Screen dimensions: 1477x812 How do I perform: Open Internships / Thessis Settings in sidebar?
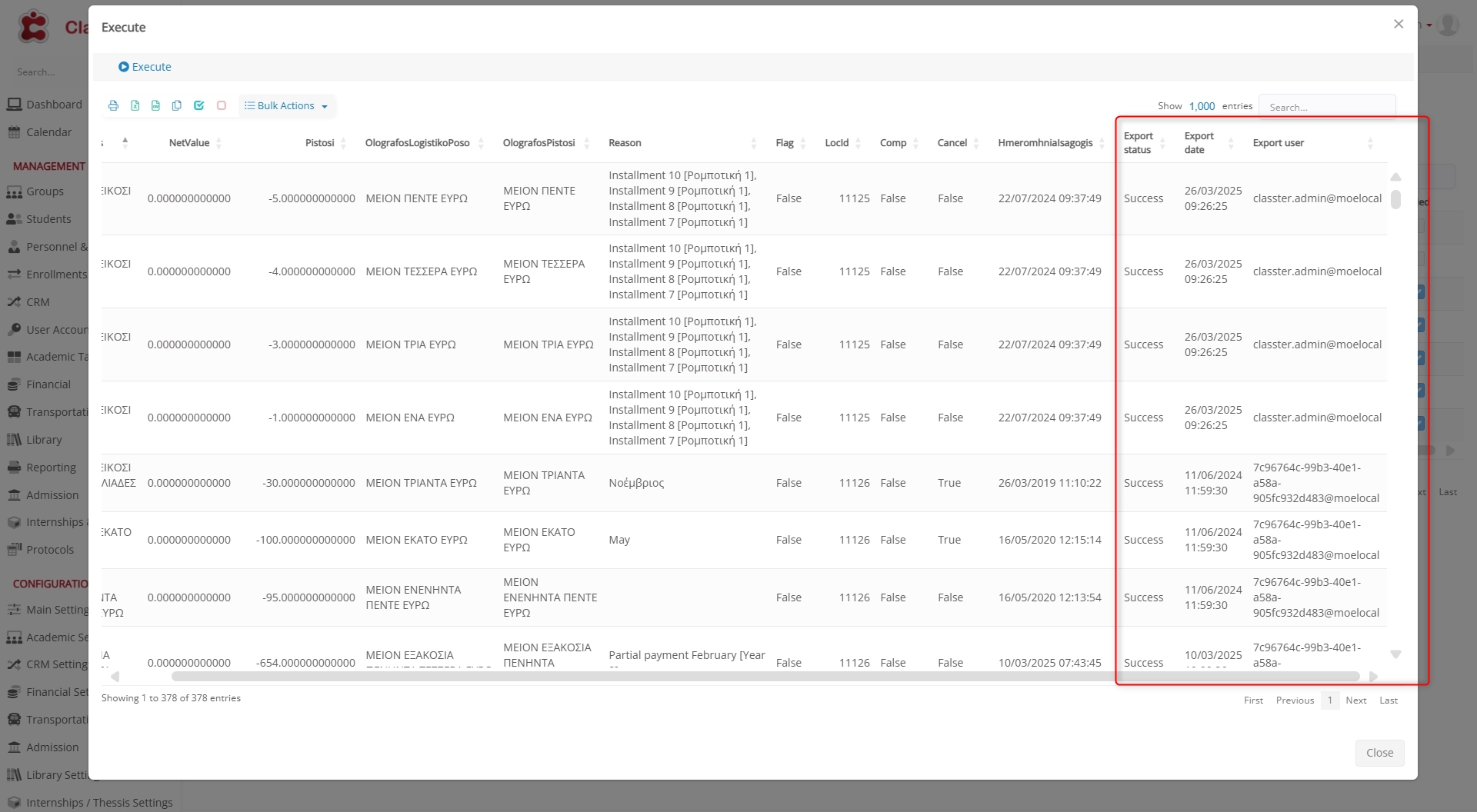pyautogui.click(x=99, y=803)
